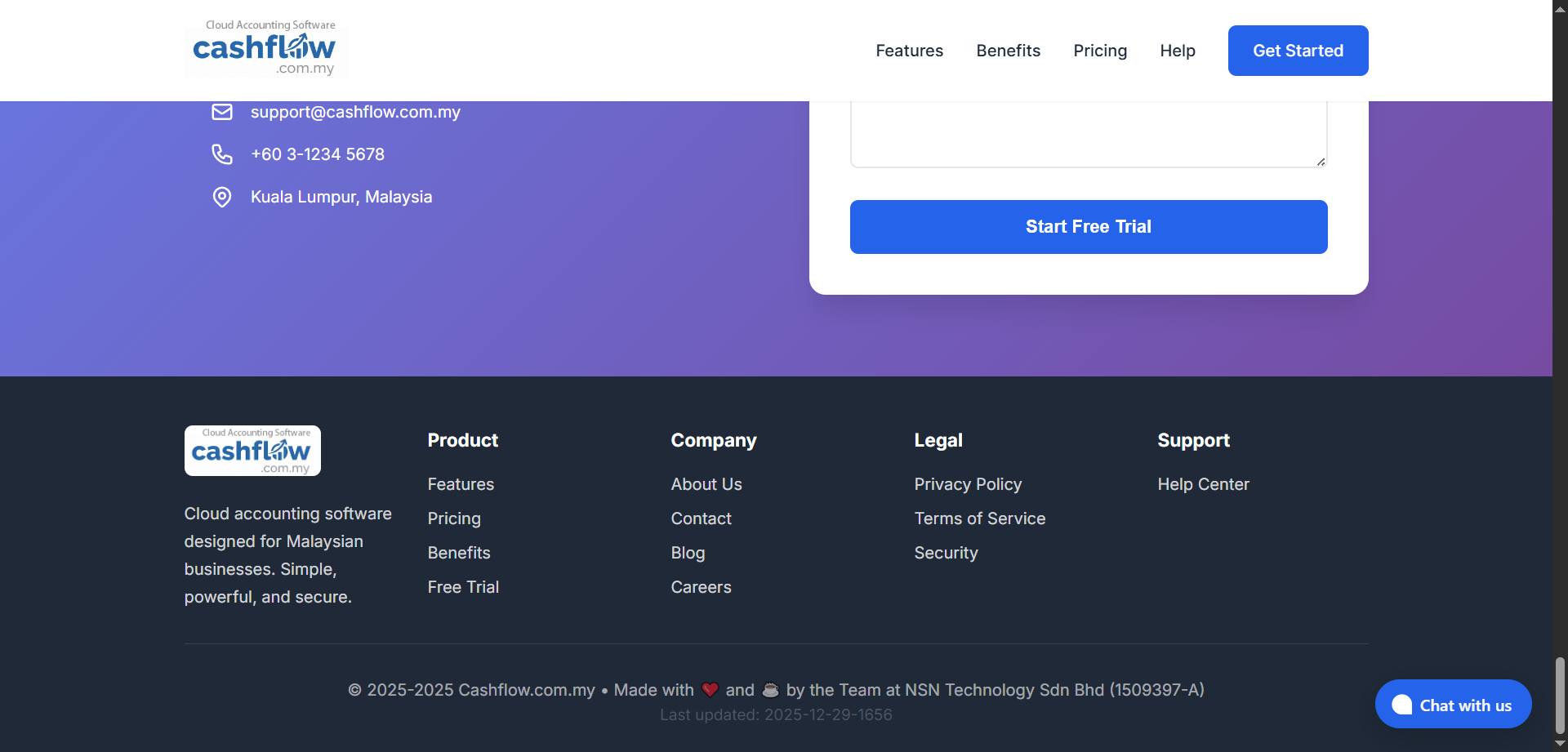Click the scrollbar down arrow
Image resolution: width=1568 pixels, height=752 pixels.
1558,744
